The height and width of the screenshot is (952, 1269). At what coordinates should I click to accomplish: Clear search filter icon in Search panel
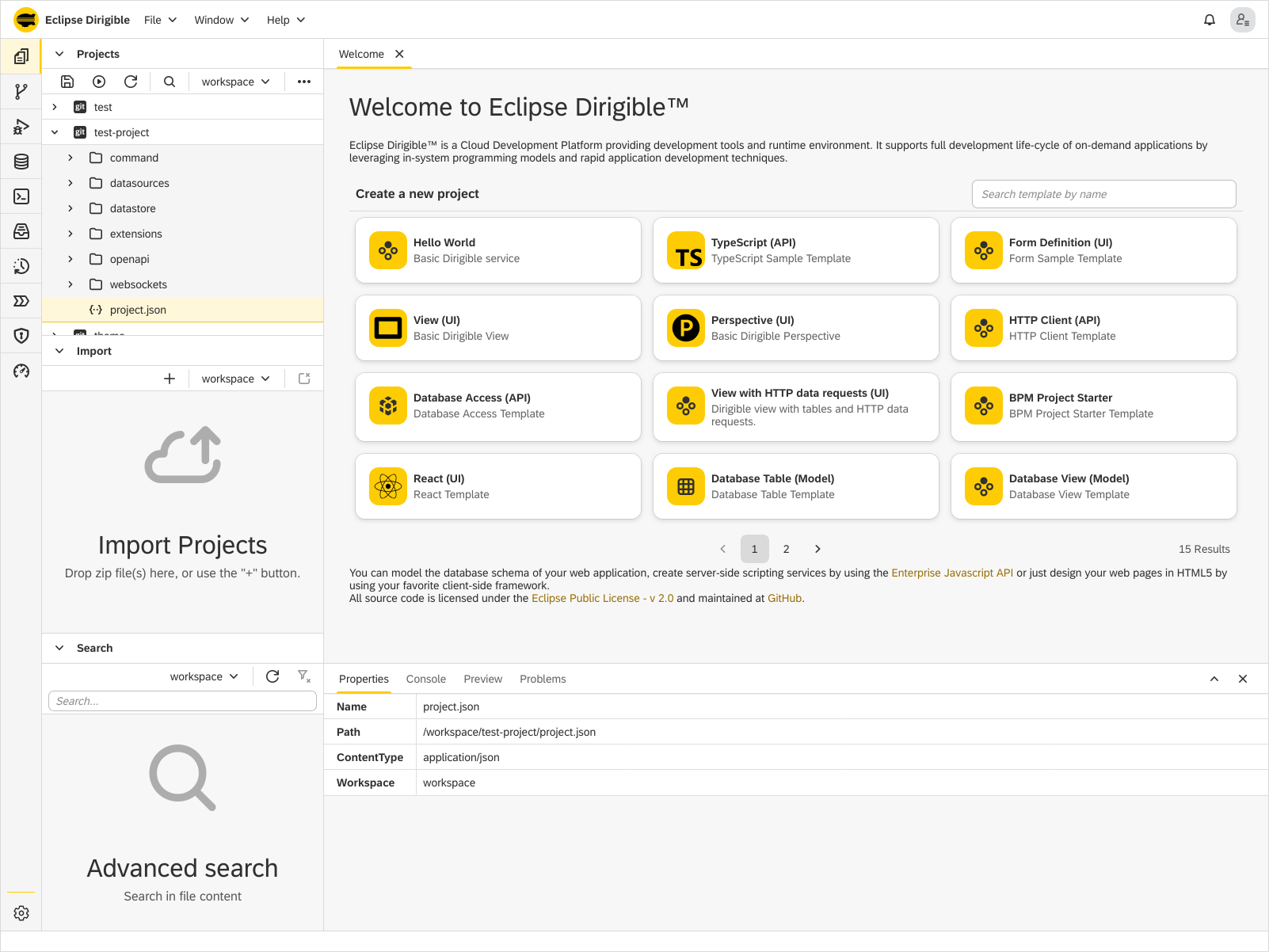point(304,676)
